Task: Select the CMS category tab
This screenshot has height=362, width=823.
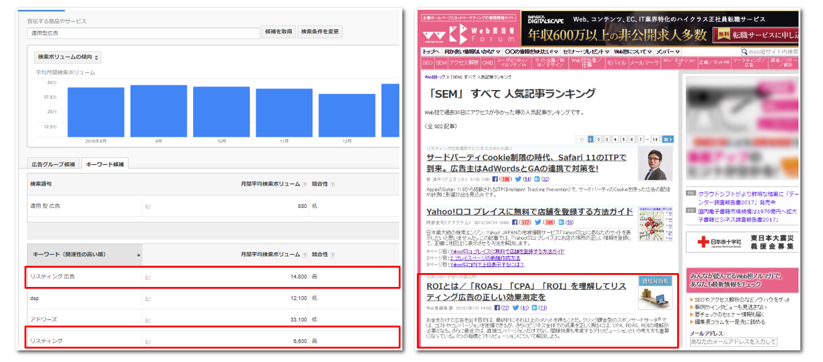Action: (x=488, y=62)
